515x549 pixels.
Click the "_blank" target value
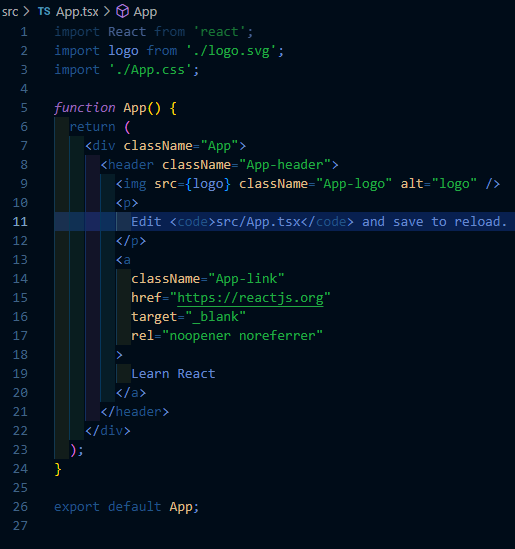tap(215, 317)
